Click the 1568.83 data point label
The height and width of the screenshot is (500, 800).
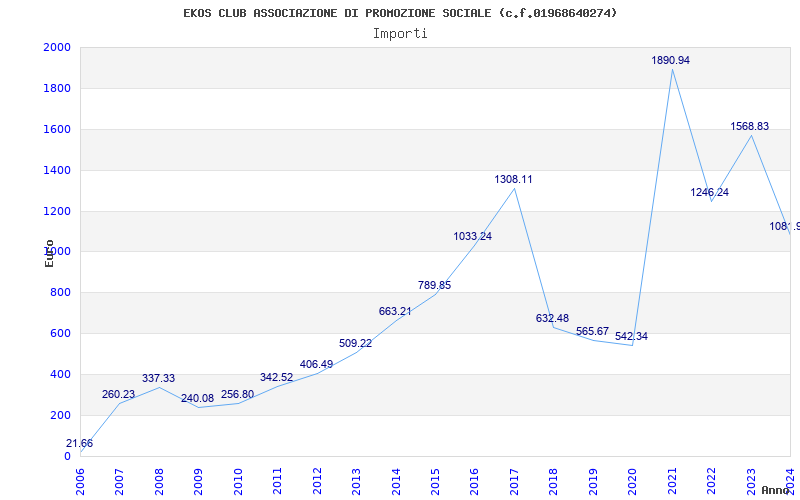pyautogui.click(x=749, y=126)
